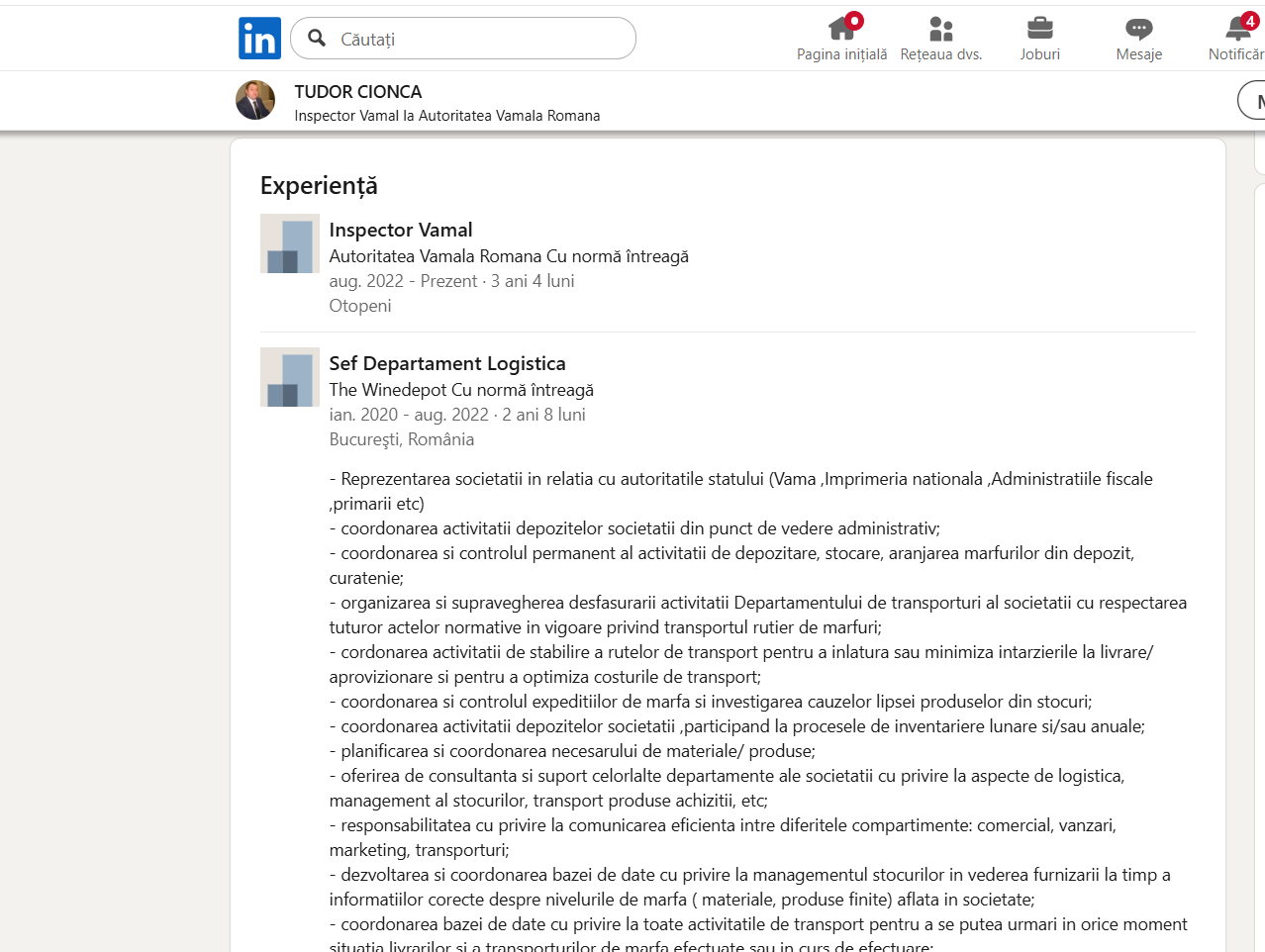This screenshot has width=1265, height=952.
Task: Click the cut-off button at header's right edge
Action: (x=1252, y=100)
